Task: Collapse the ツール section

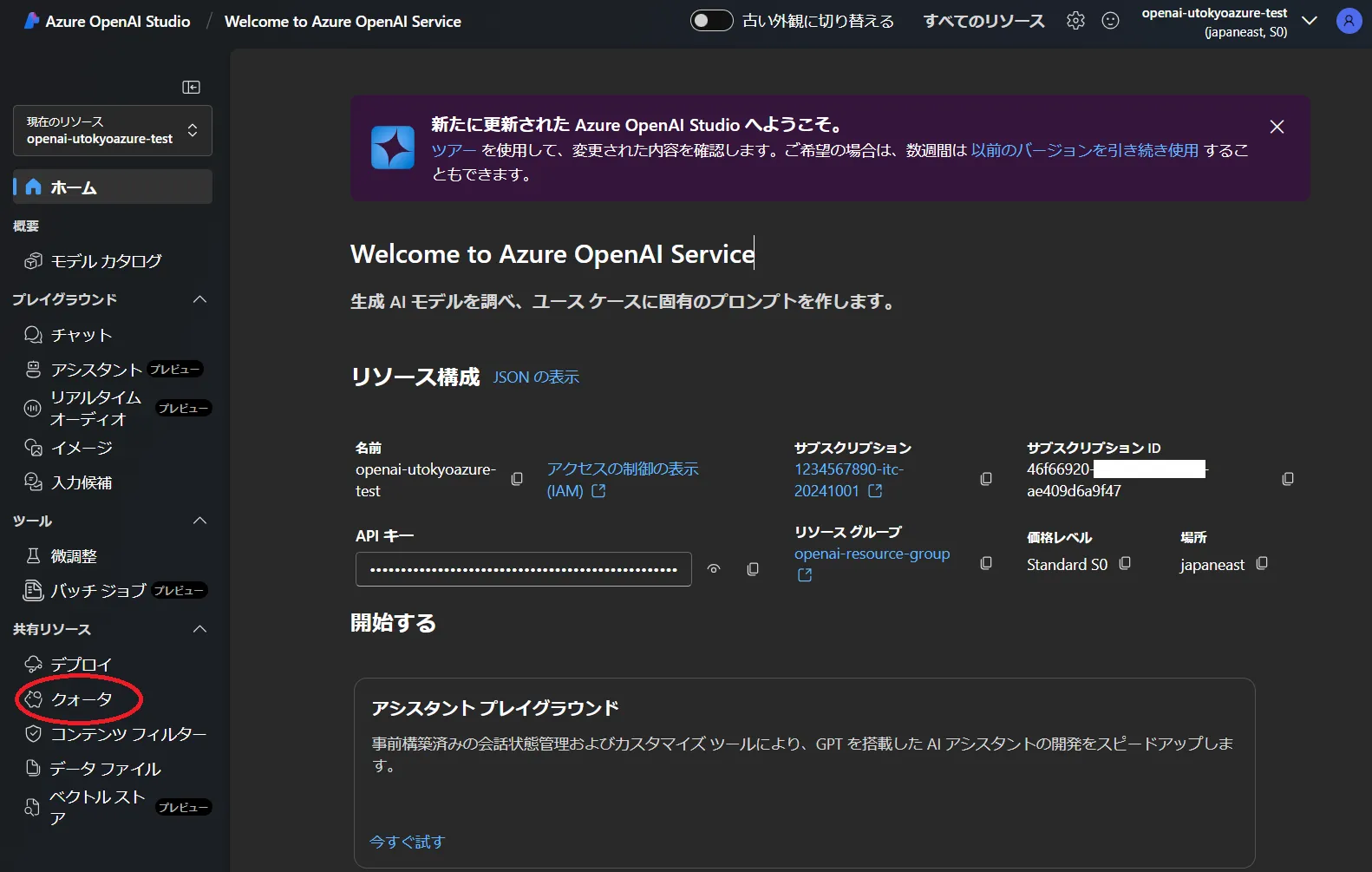Action: [x=199, y=521]
